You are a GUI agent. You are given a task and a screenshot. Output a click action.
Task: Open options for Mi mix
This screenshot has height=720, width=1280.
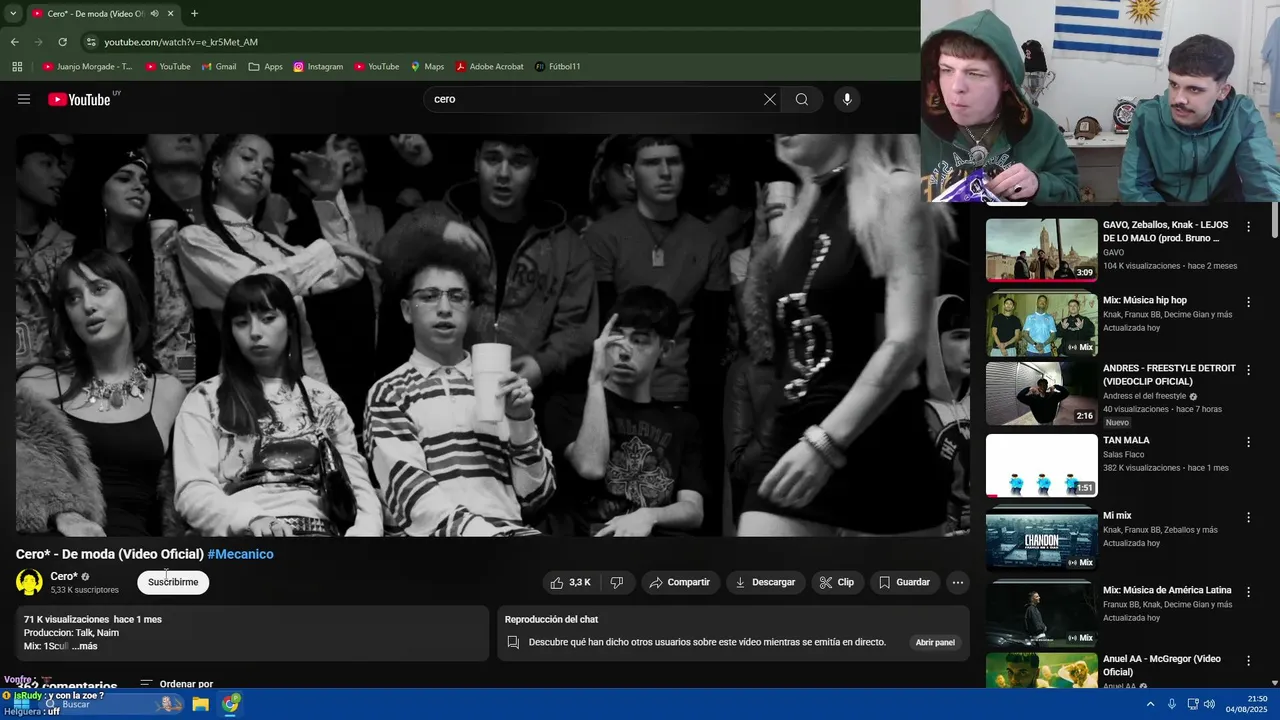pos(1248,517)
